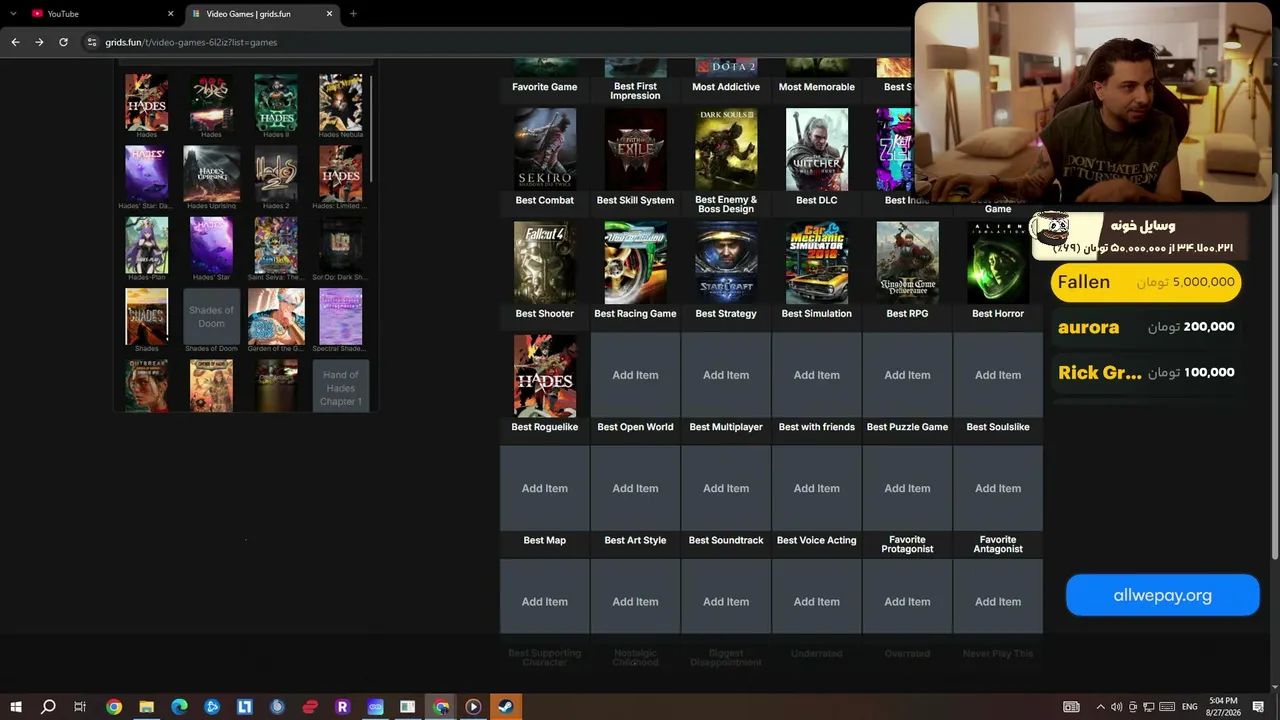Image resolution: width=1280 pixels, height=720 pixels.
Task: Choose the Hades 2 search result
Action: (x=276, y=174)
